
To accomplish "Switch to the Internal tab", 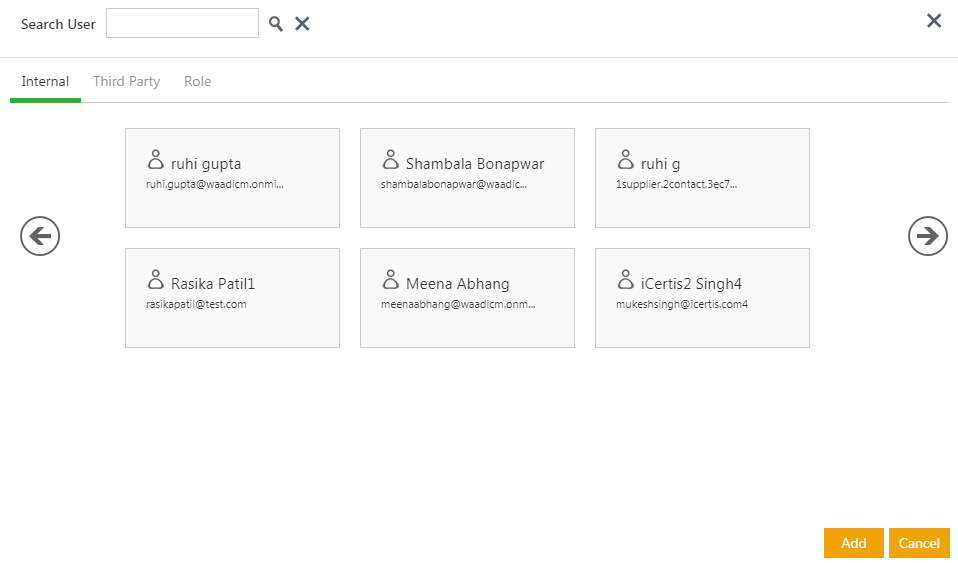I will click(45, 82).
